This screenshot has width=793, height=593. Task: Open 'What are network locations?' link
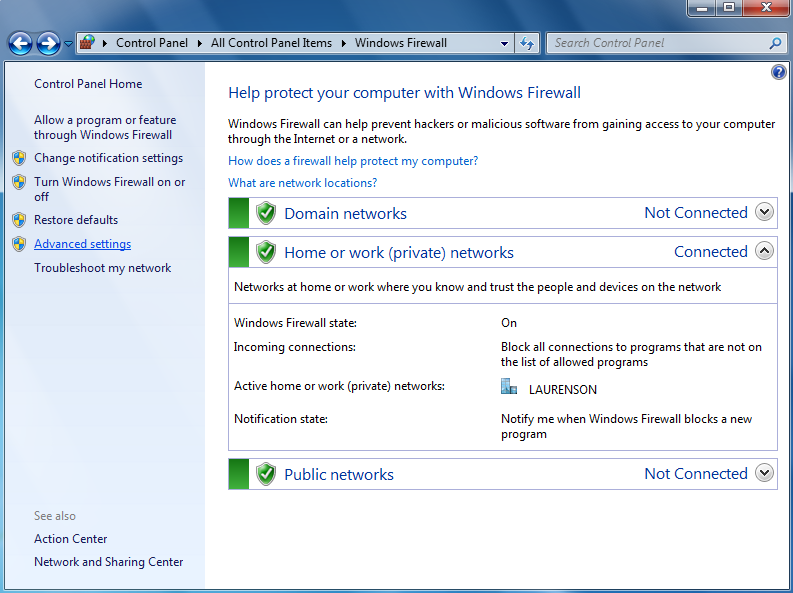point(302,183)
